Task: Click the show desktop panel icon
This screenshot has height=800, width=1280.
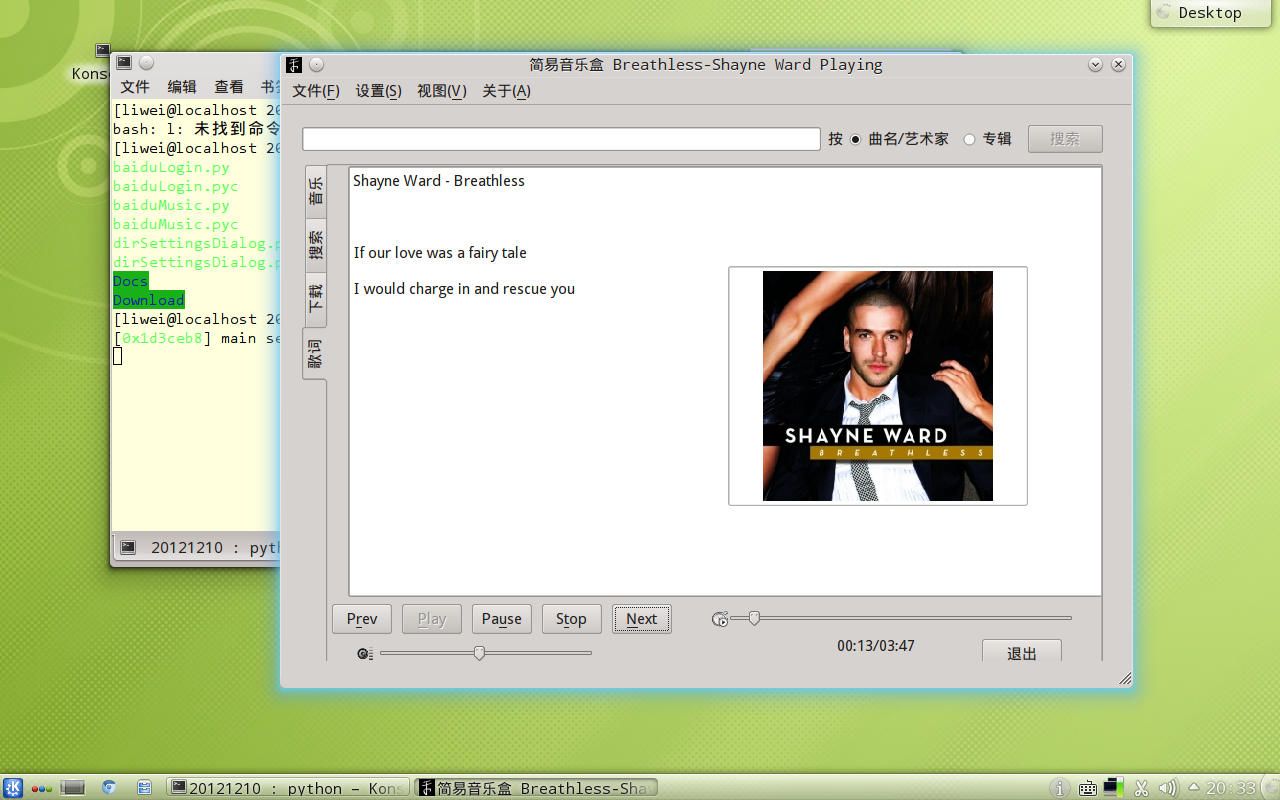Action: point(73,788)
